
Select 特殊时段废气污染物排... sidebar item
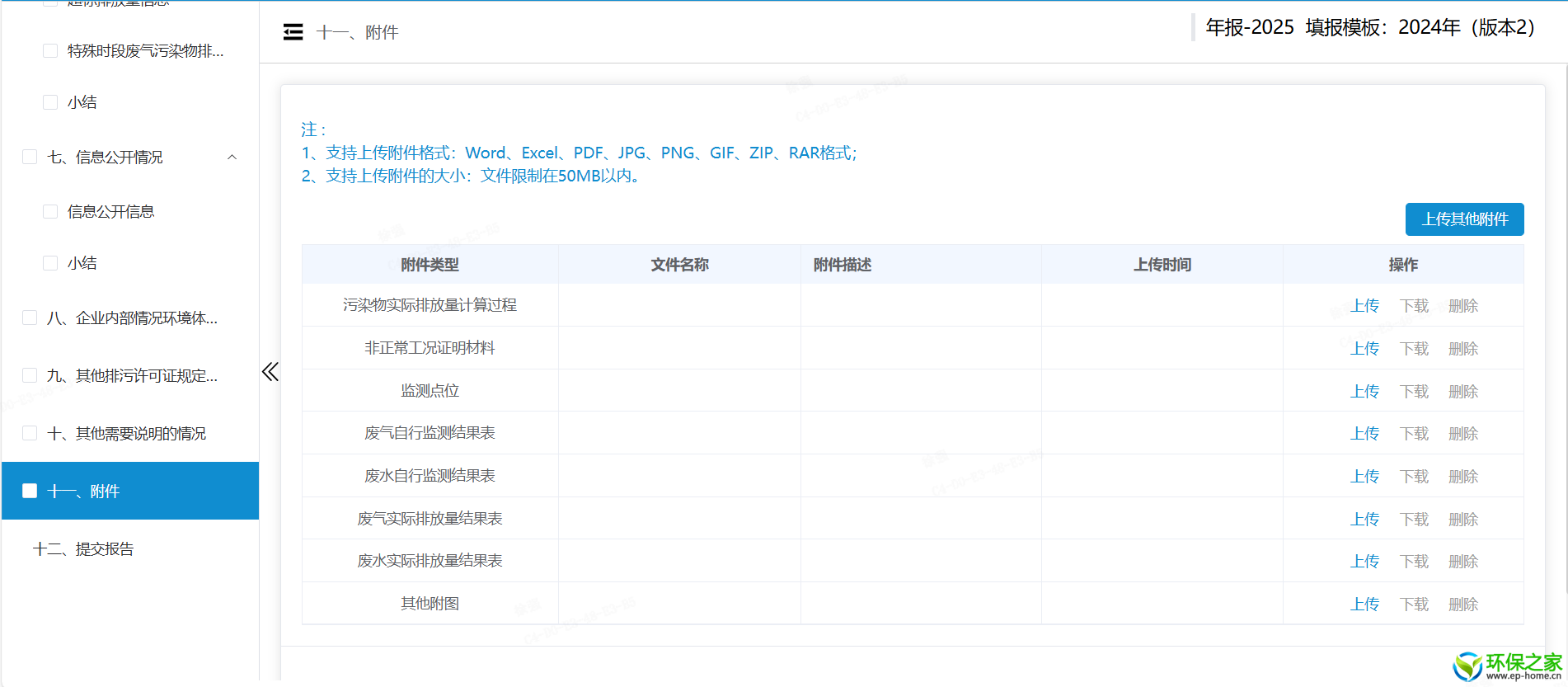pos(145,51)
